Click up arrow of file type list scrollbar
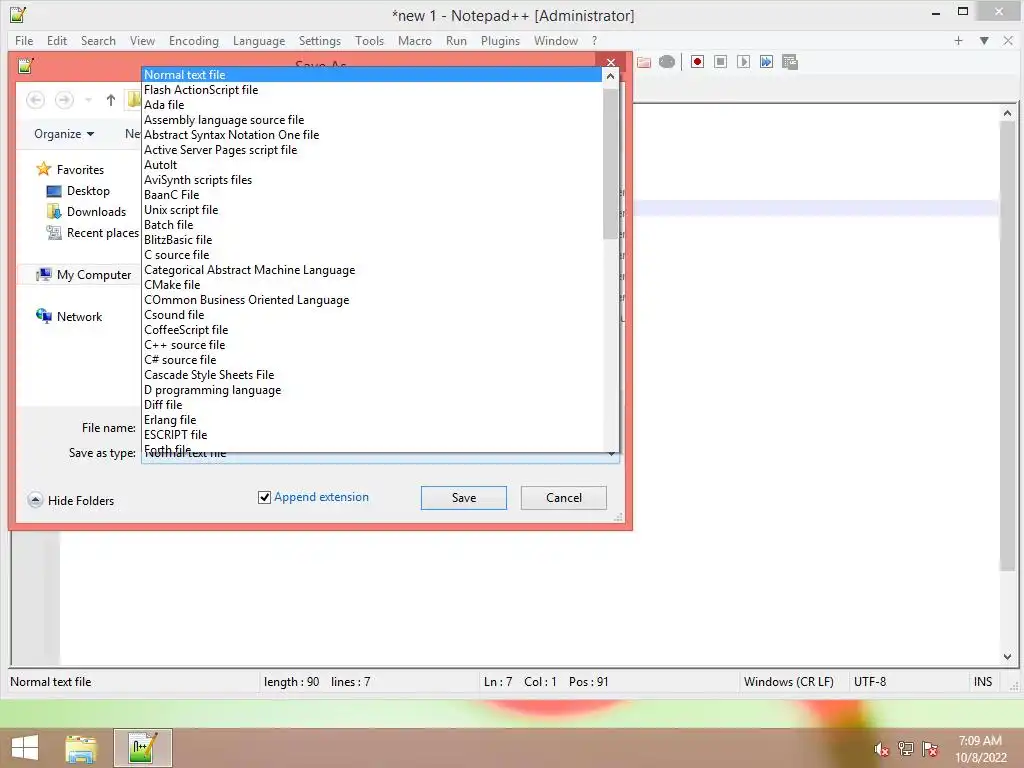Image resolution: width=1024 pixels, height=768 pixels. [610, 76]
